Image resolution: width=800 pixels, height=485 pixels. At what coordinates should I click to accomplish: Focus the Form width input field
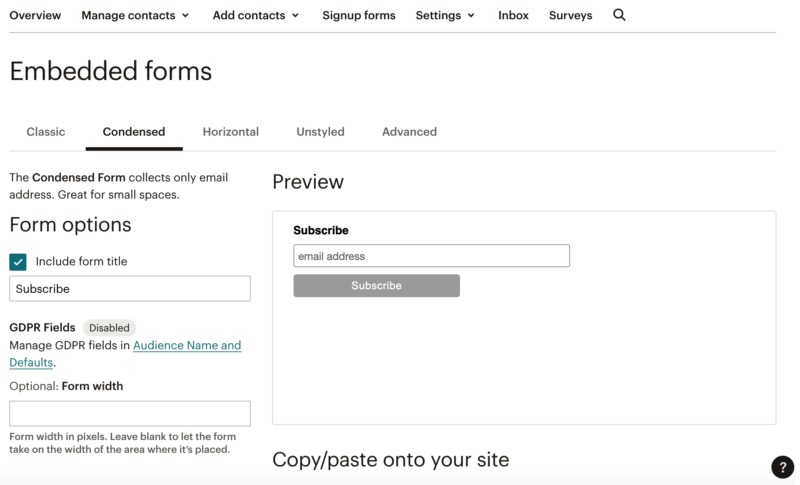tap(130, 414)
